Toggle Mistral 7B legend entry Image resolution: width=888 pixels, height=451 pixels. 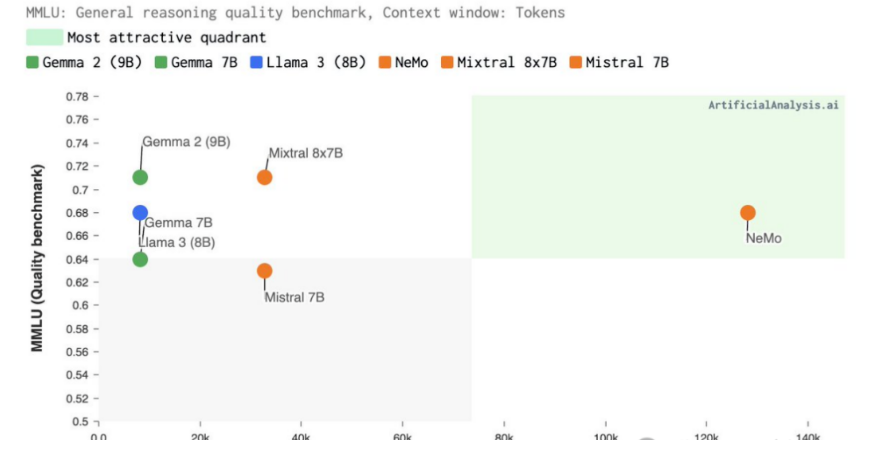(x=620, y=62)
